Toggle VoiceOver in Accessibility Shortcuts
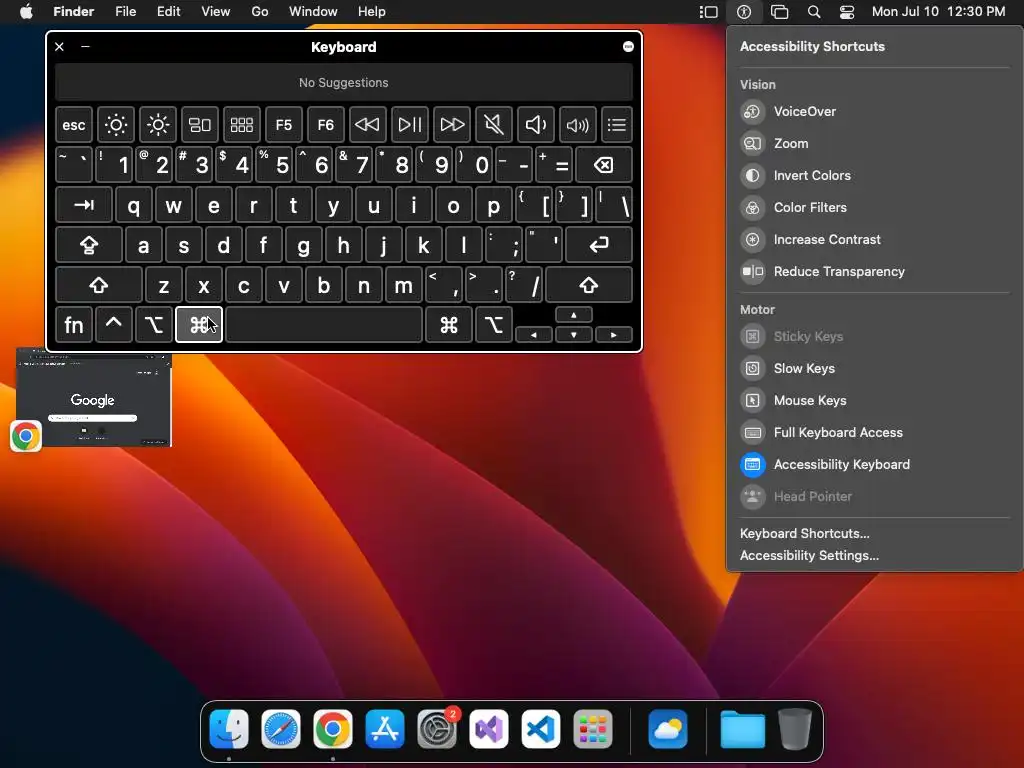The image size is (1024, 768). 874,111
